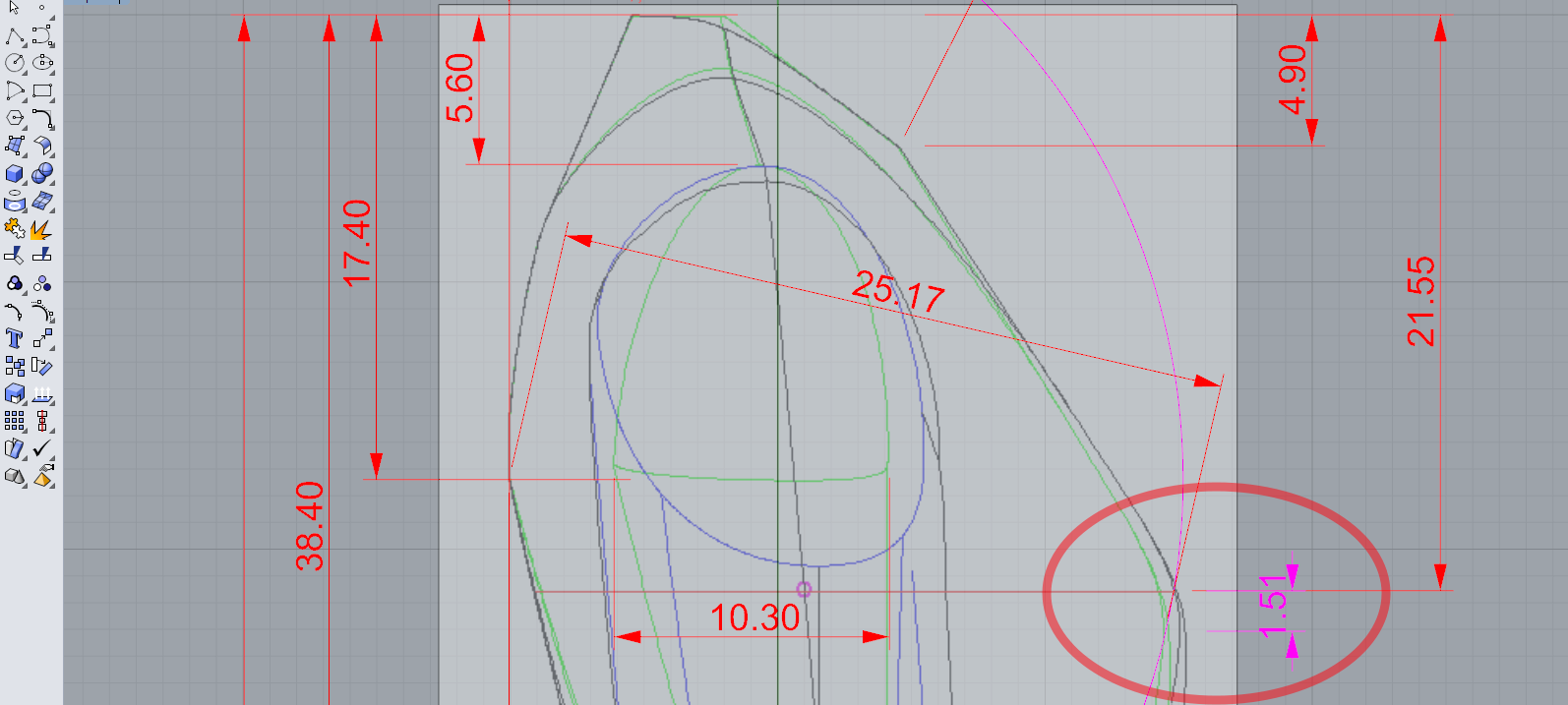Click the 38.40 vertical dimension text

309,526
